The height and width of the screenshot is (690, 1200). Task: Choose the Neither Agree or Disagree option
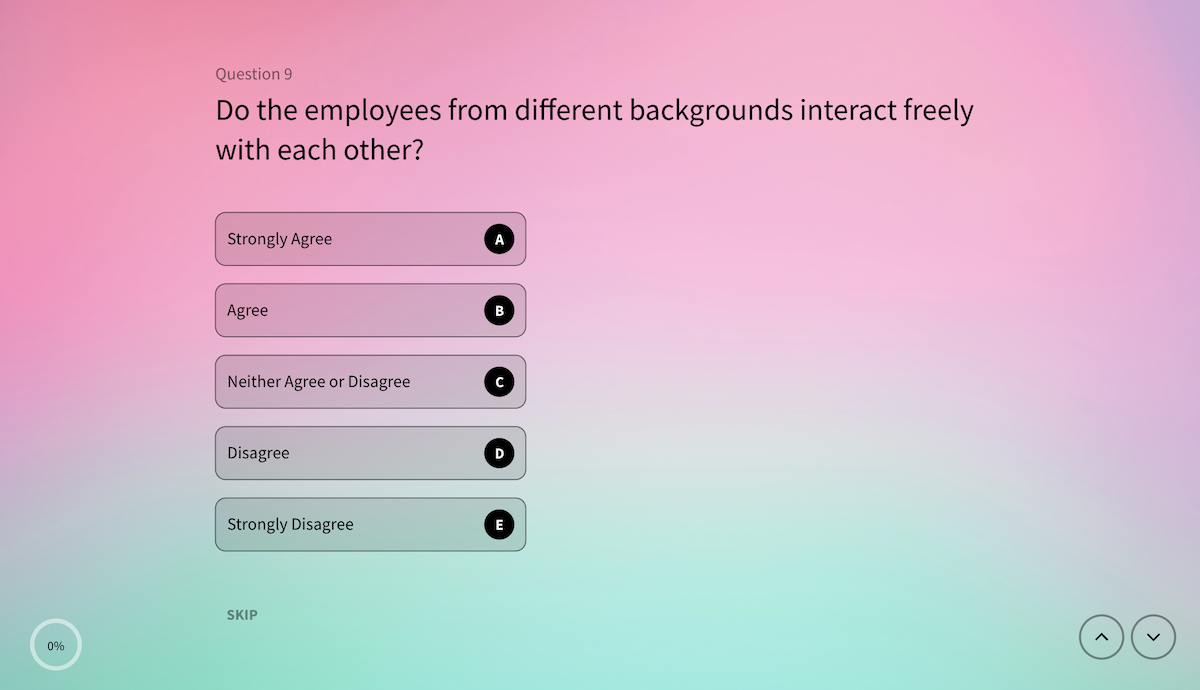pos(350,381)
